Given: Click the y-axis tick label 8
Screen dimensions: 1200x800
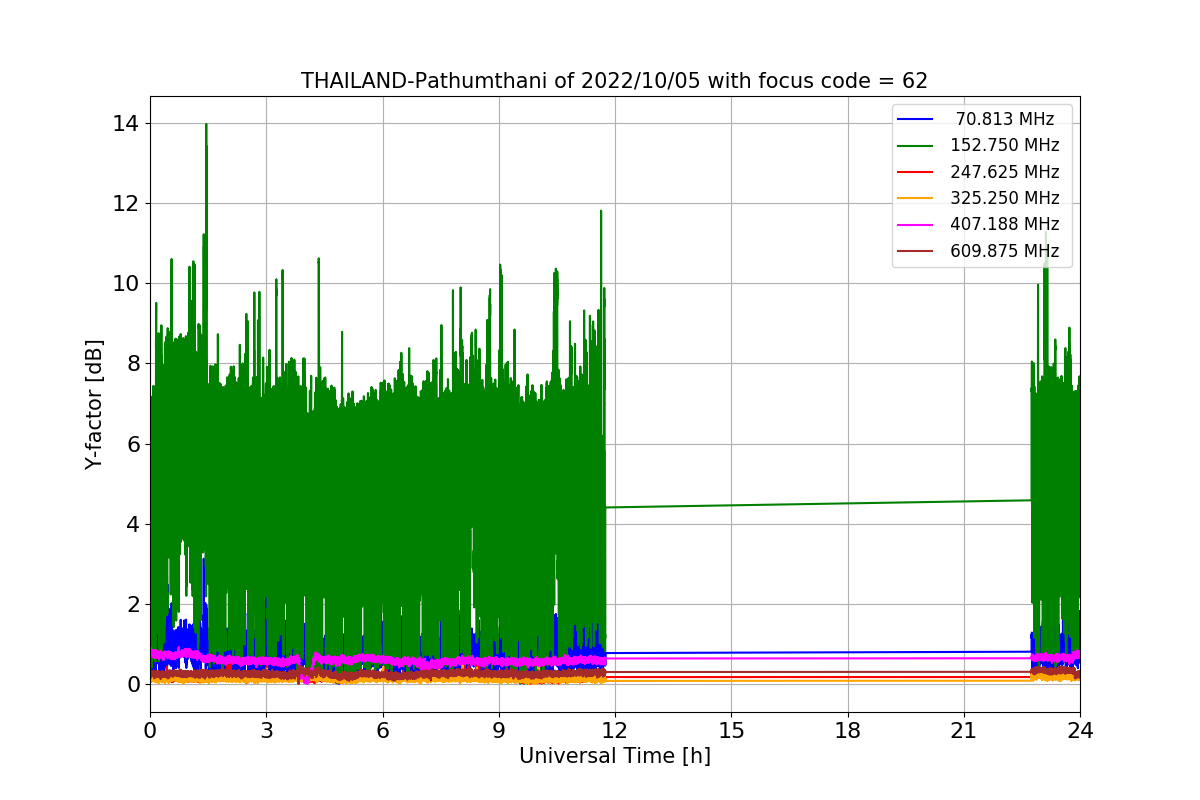Looking at the screenshot, I should (133, 364).
